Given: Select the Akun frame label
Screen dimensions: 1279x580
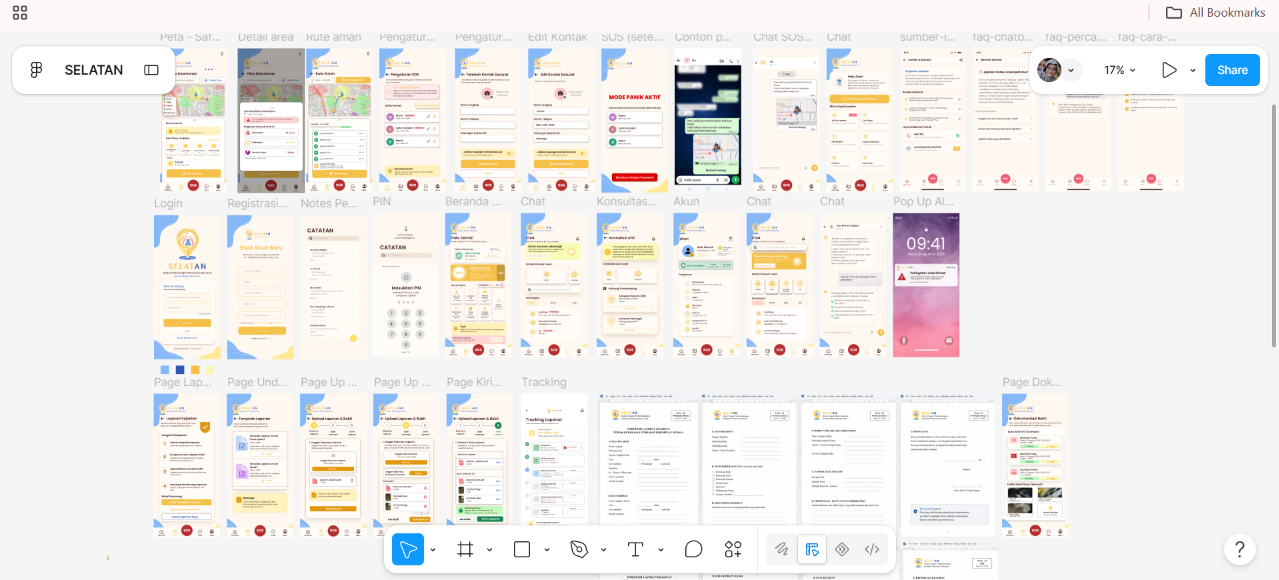Looking at the screenshot, I should [686, 202].
